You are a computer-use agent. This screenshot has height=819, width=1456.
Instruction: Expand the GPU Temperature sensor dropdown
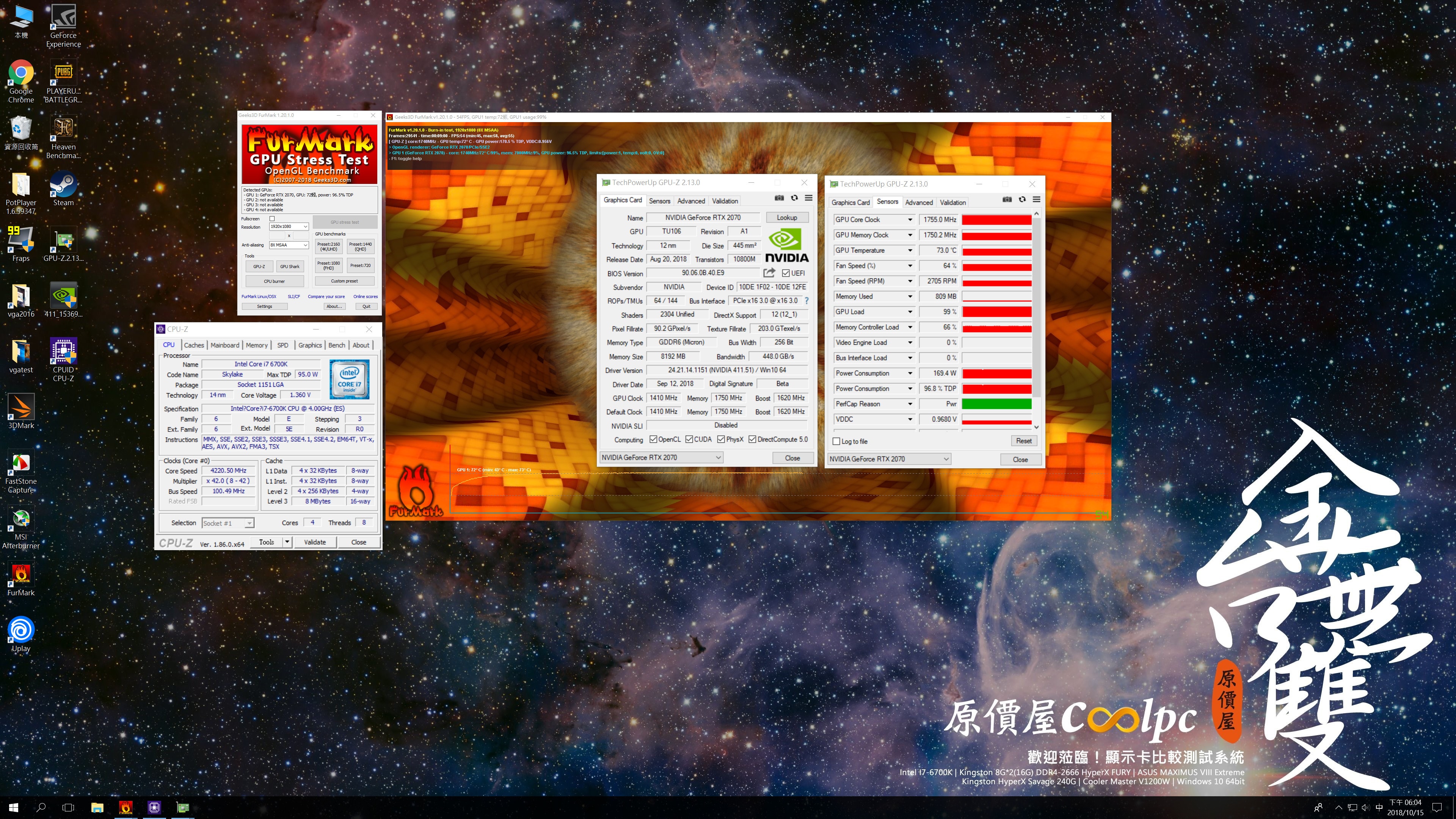910,250
